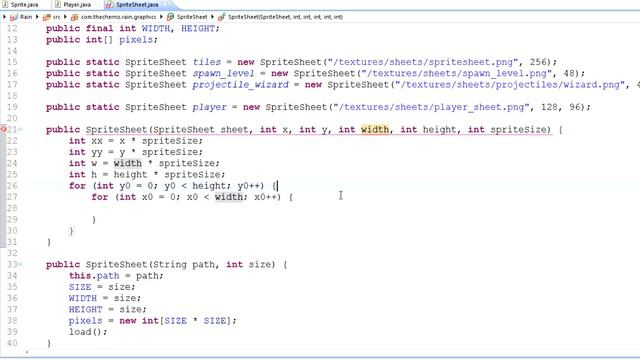Viewport: 640px width, 360px height.
Task: Open the SpriteSheet(SpriteSheet, int...) constructor breadcrumb
Action: [281, 17]
